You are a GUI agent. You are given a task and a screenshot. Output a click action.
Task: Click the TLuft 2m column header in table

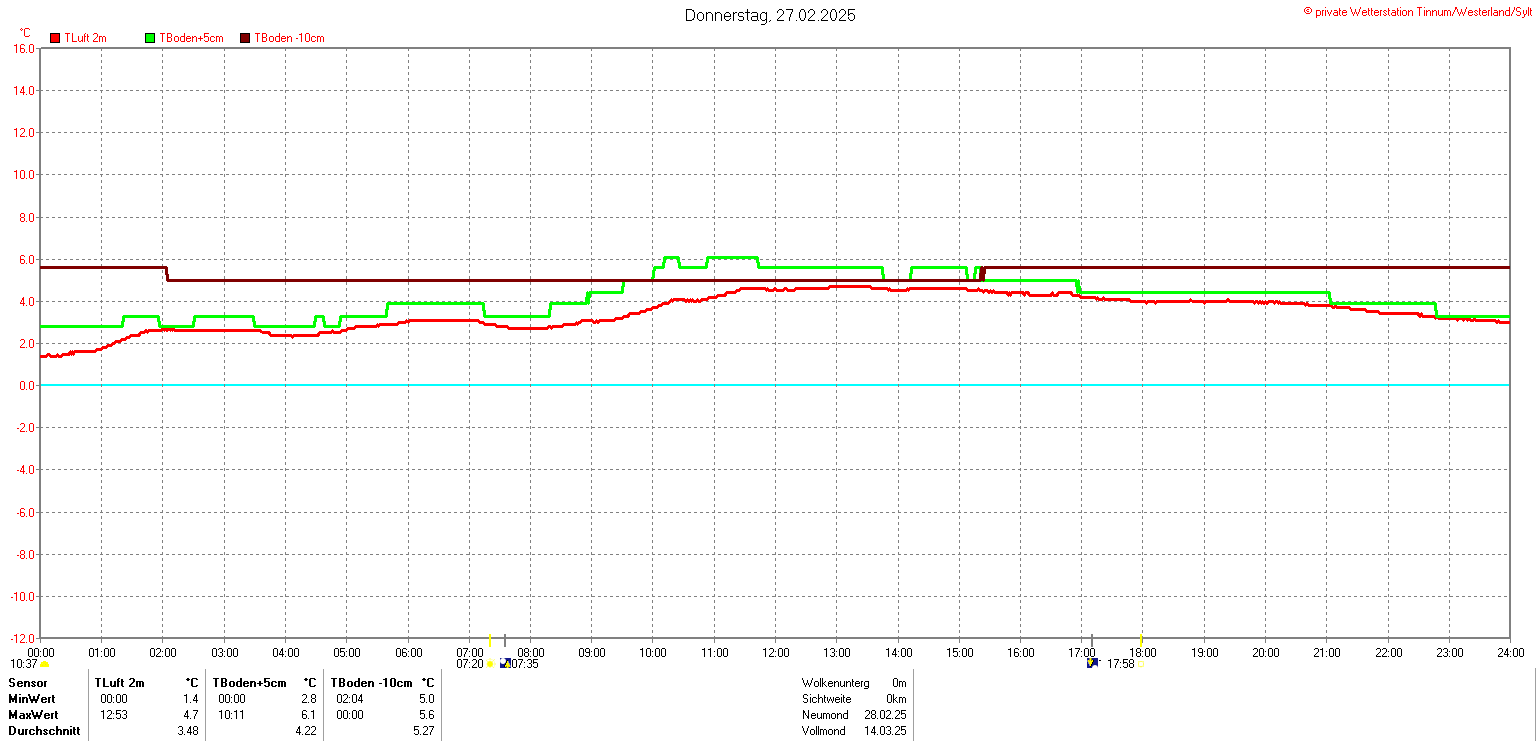click(119, 683)
